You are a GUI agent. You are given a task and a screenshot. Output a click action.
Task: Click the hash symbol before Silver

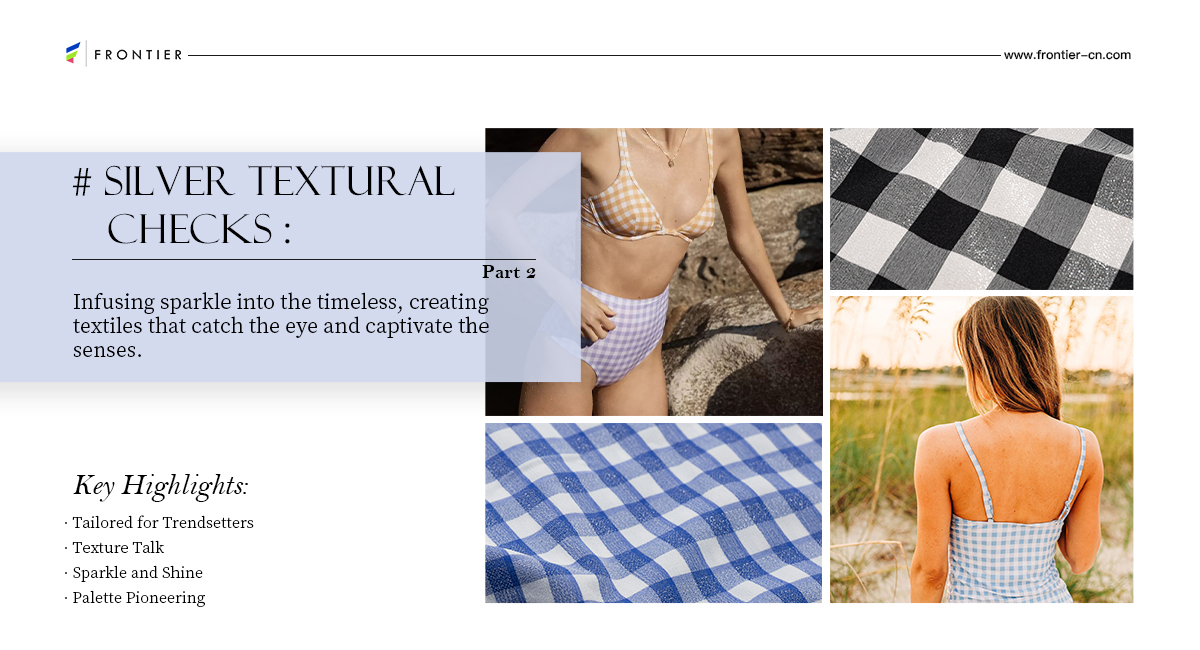coord(83,182)
